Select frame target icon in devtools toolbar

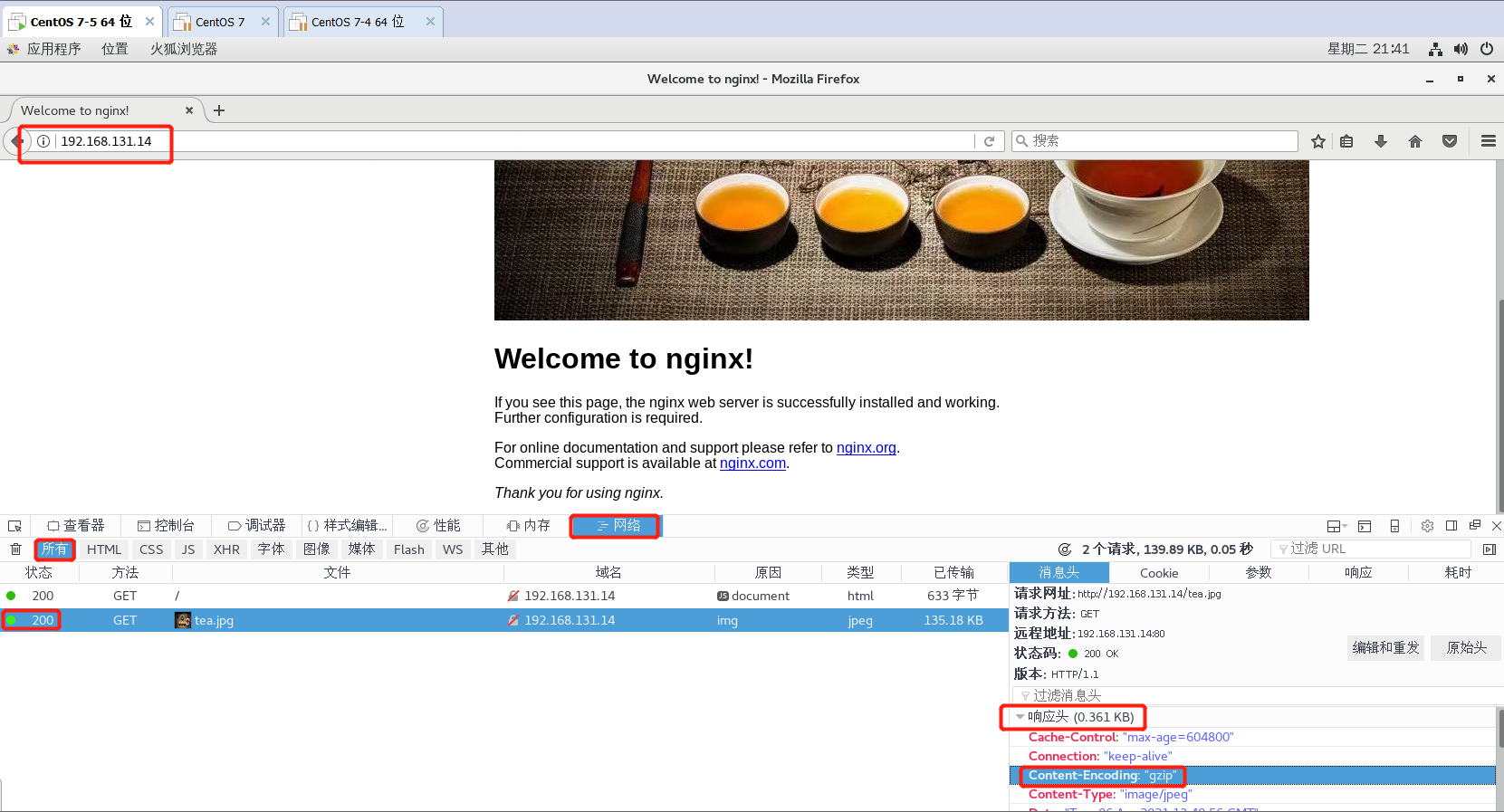(x=1336, y=526)
